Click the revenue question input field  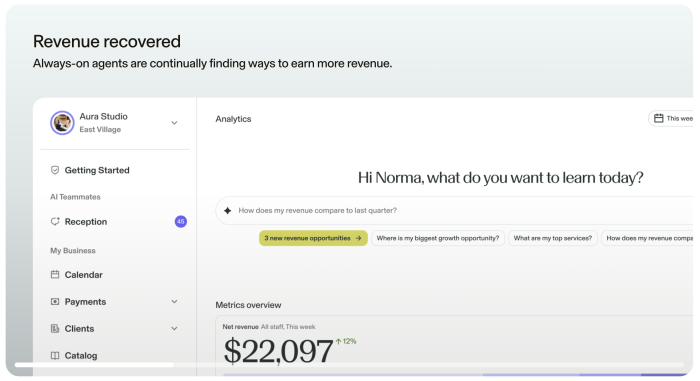click(454, 210)
